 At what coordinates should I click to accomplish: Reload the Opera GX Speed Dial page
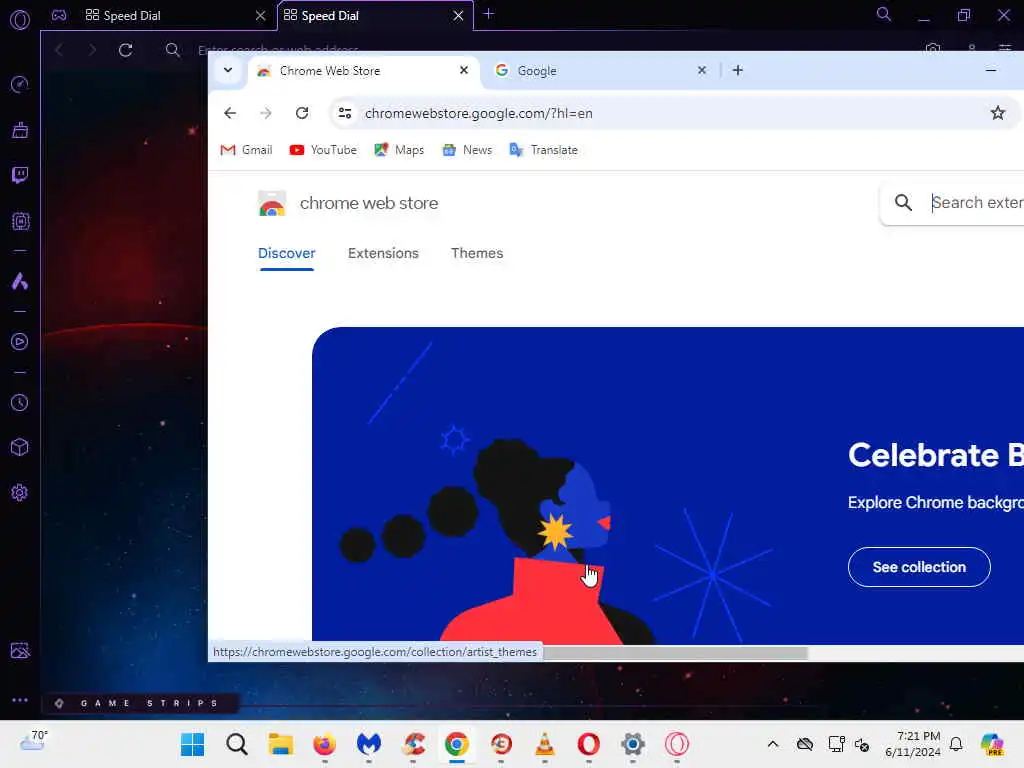tap(125, 50)
